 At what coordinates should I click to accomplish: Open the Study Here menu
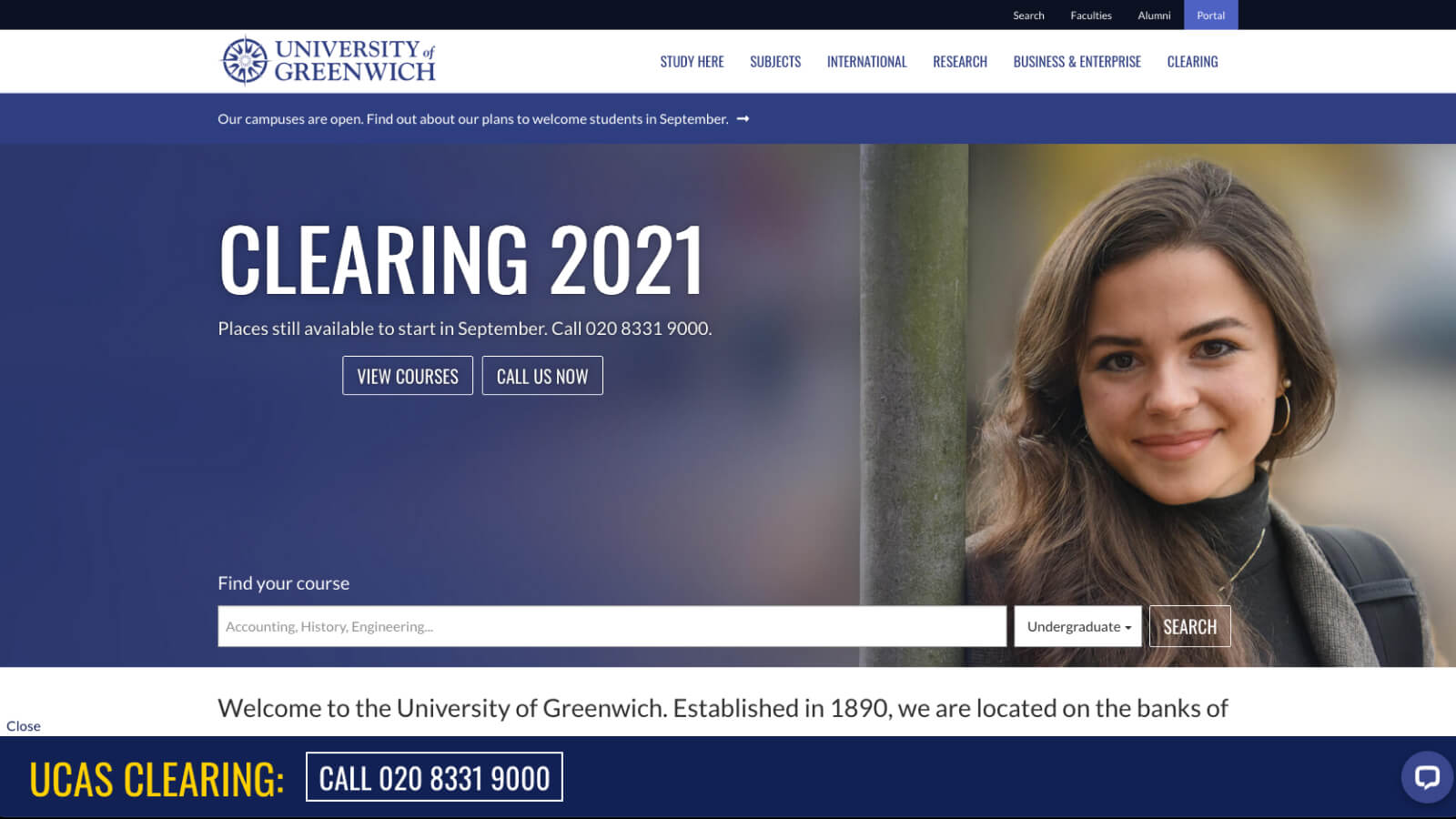click(692, 62)
